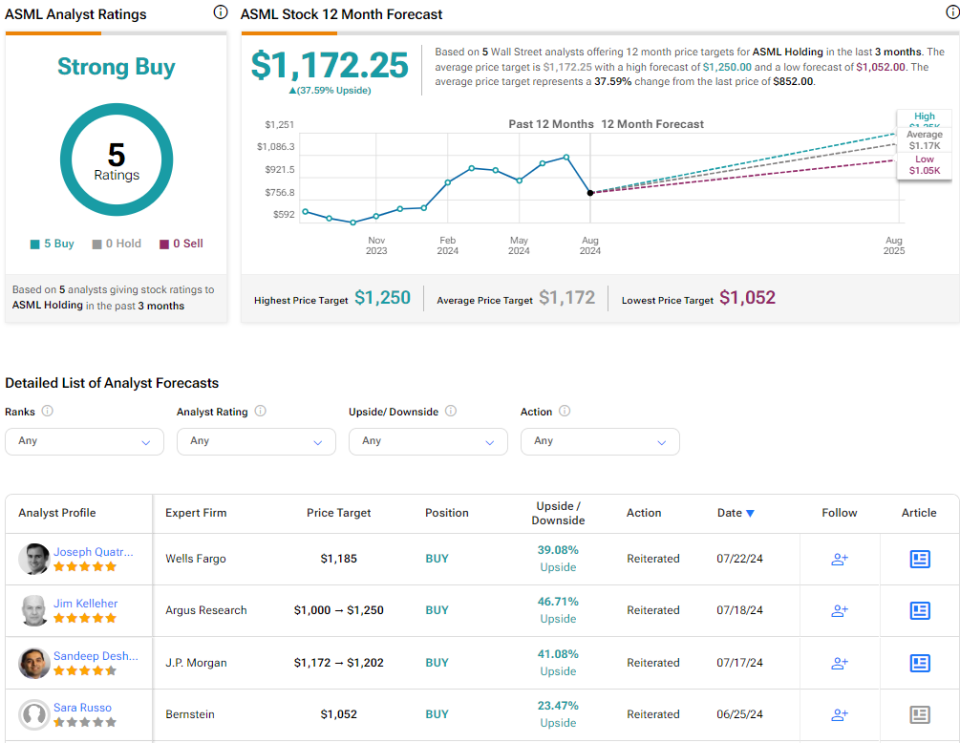The width and height of the screenshot is (960, 743).
Task: Click Joseph Quatrochi's profile photo
Action: (34, 558)
